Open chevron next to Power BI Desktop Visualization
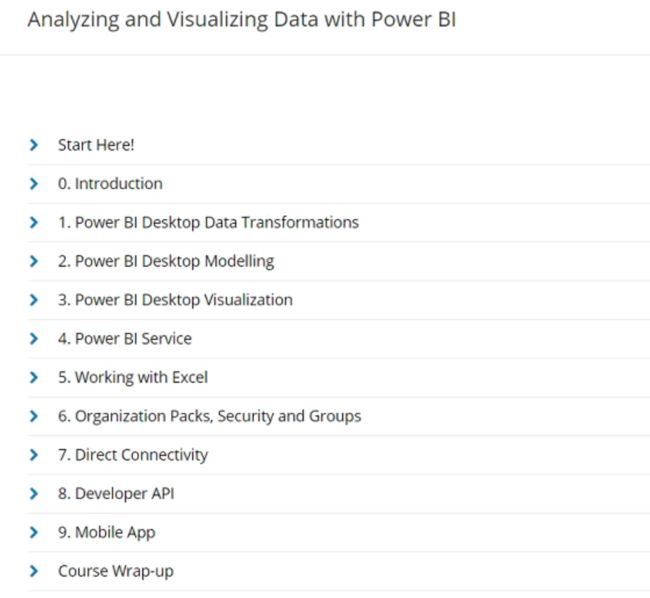 coord(34,300)
